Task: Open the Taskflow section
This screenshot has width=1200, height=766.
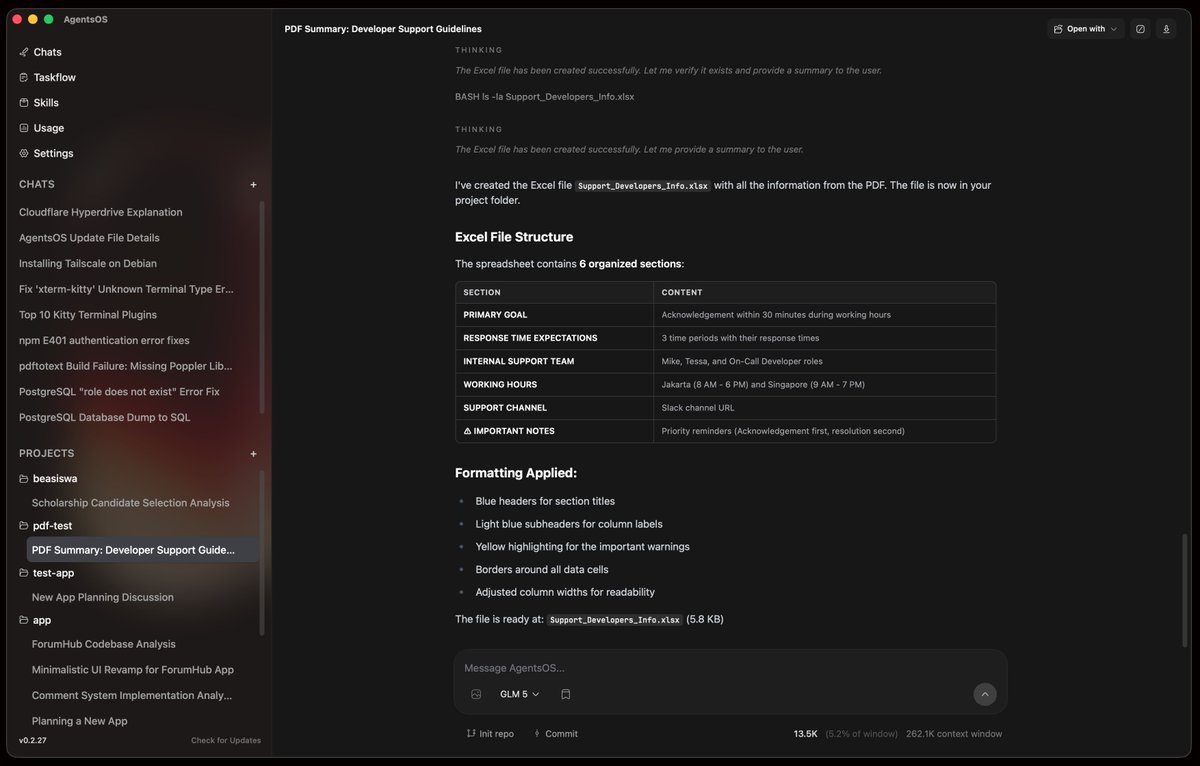Action: coord(47,77)
